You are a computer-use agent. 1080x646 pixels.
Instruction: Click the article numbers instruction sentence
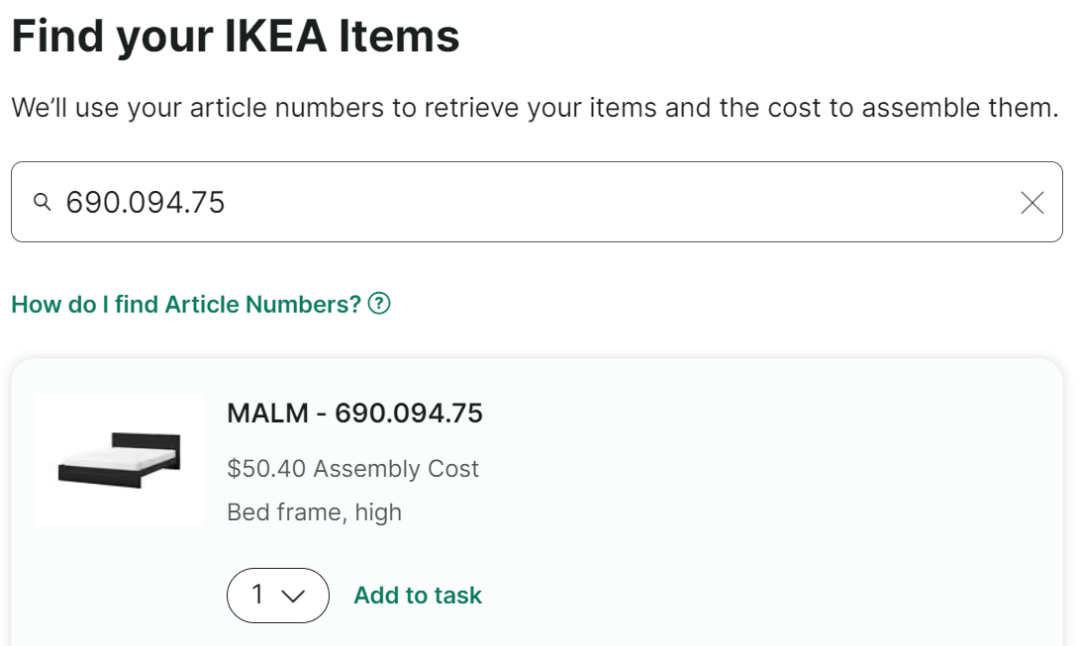534,108
